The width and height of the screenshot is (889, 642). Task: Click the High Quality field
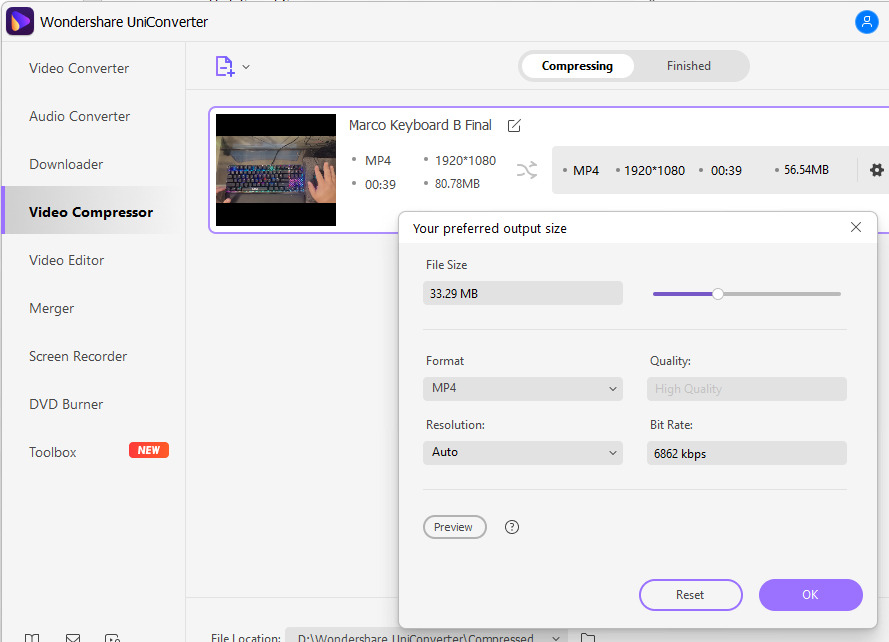pos(747,389)
